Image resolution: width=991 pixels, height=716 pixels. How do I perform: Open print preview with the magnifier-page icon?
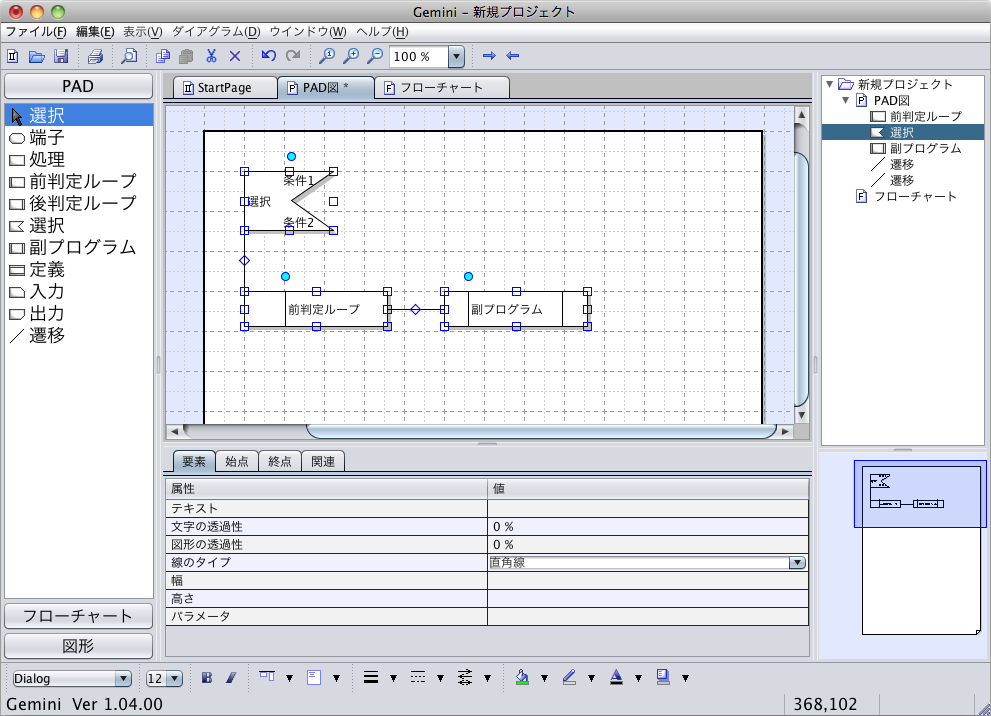click(129, 56)
